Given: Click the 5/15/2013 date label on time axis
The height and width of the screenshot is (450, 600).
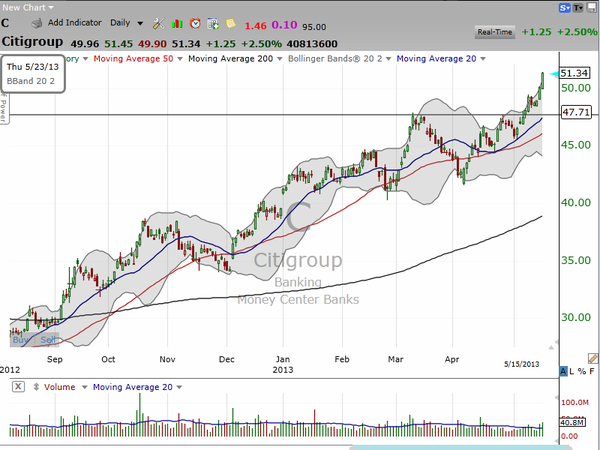Looking at the screenshot, I should [522, 364].
